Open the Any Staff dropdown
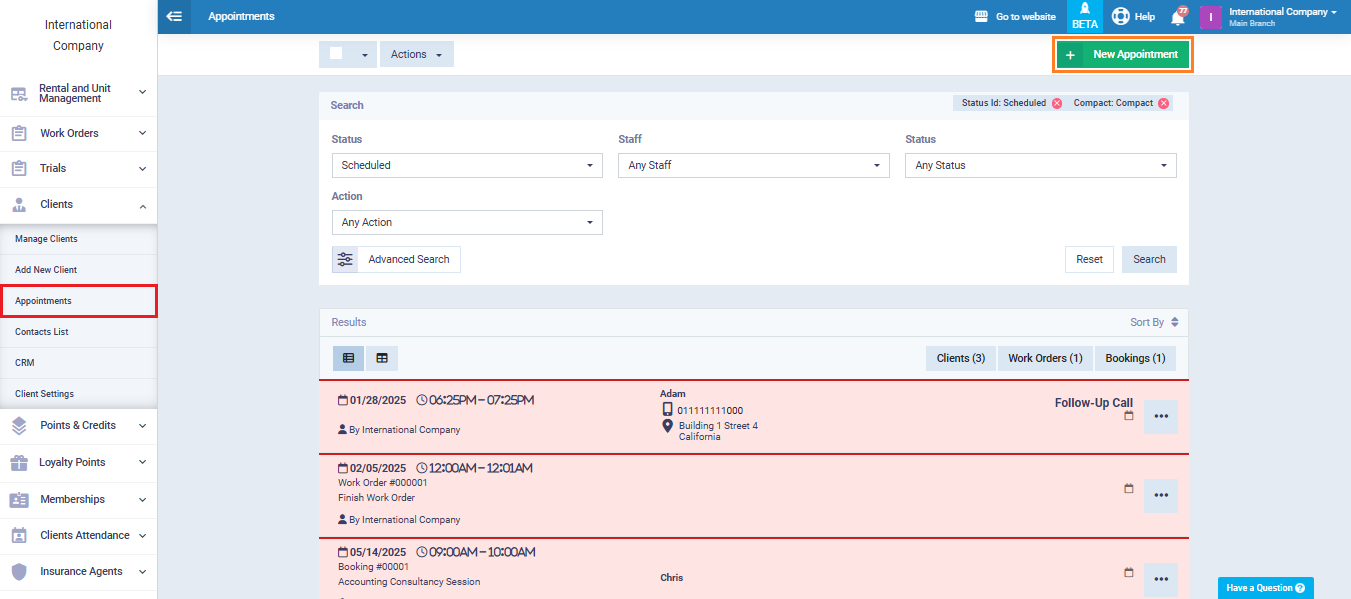The image size is (1351, 599). click(x=753, y=165)
